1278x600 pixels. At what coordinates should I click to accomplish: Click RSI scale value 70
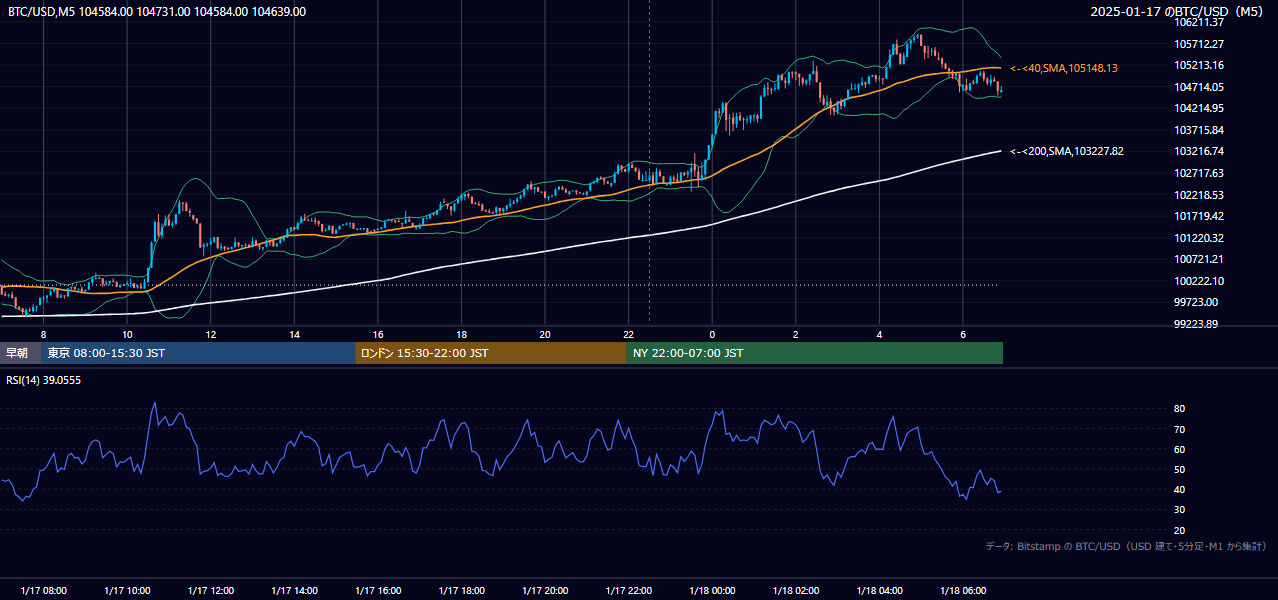(1180, 429)
